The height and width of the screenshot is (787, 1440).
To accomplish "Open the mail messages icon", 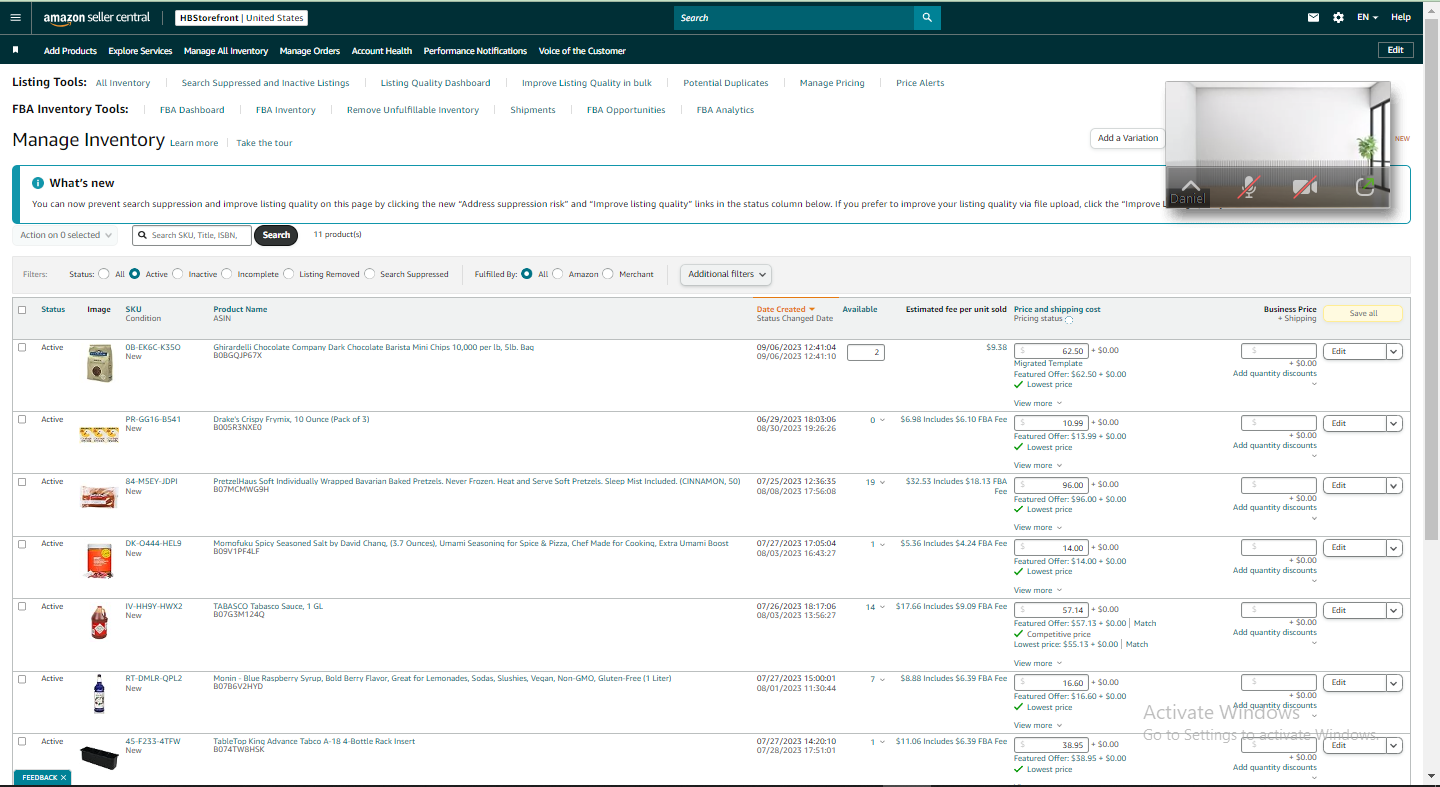I will click(1314, 17).
